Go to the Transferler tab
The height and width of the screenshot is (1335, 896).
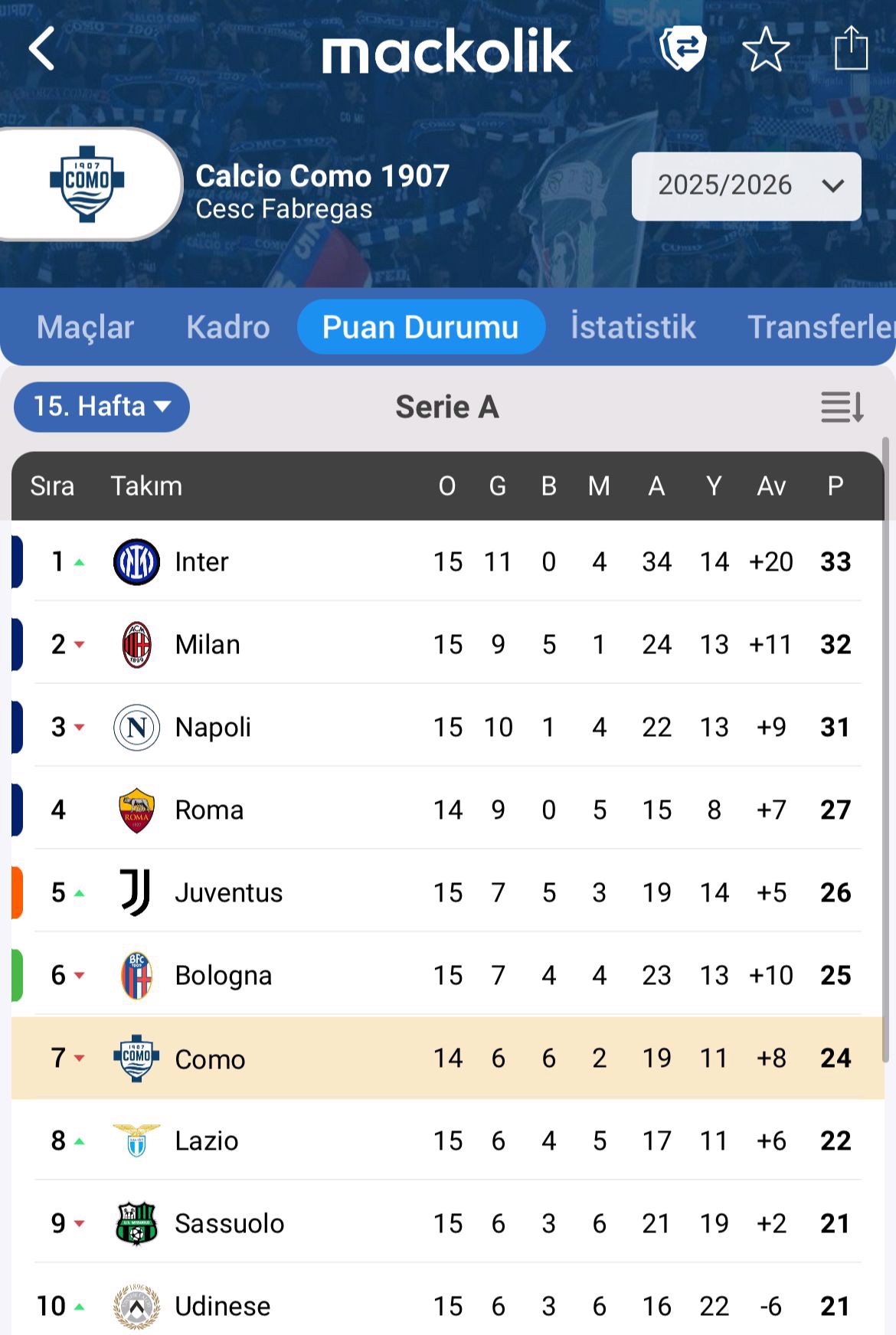(x=819, y=328)
